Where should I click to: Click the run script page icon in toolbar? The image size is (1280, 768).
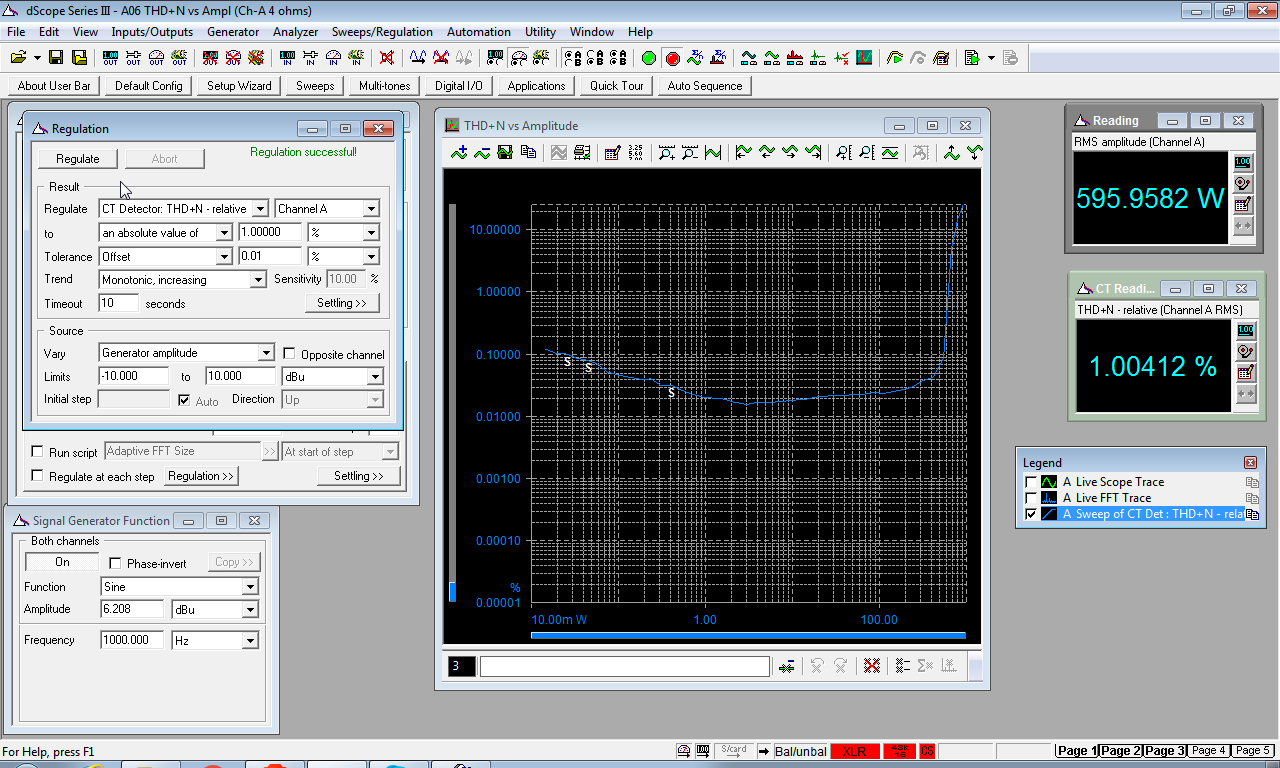[971, 57]
